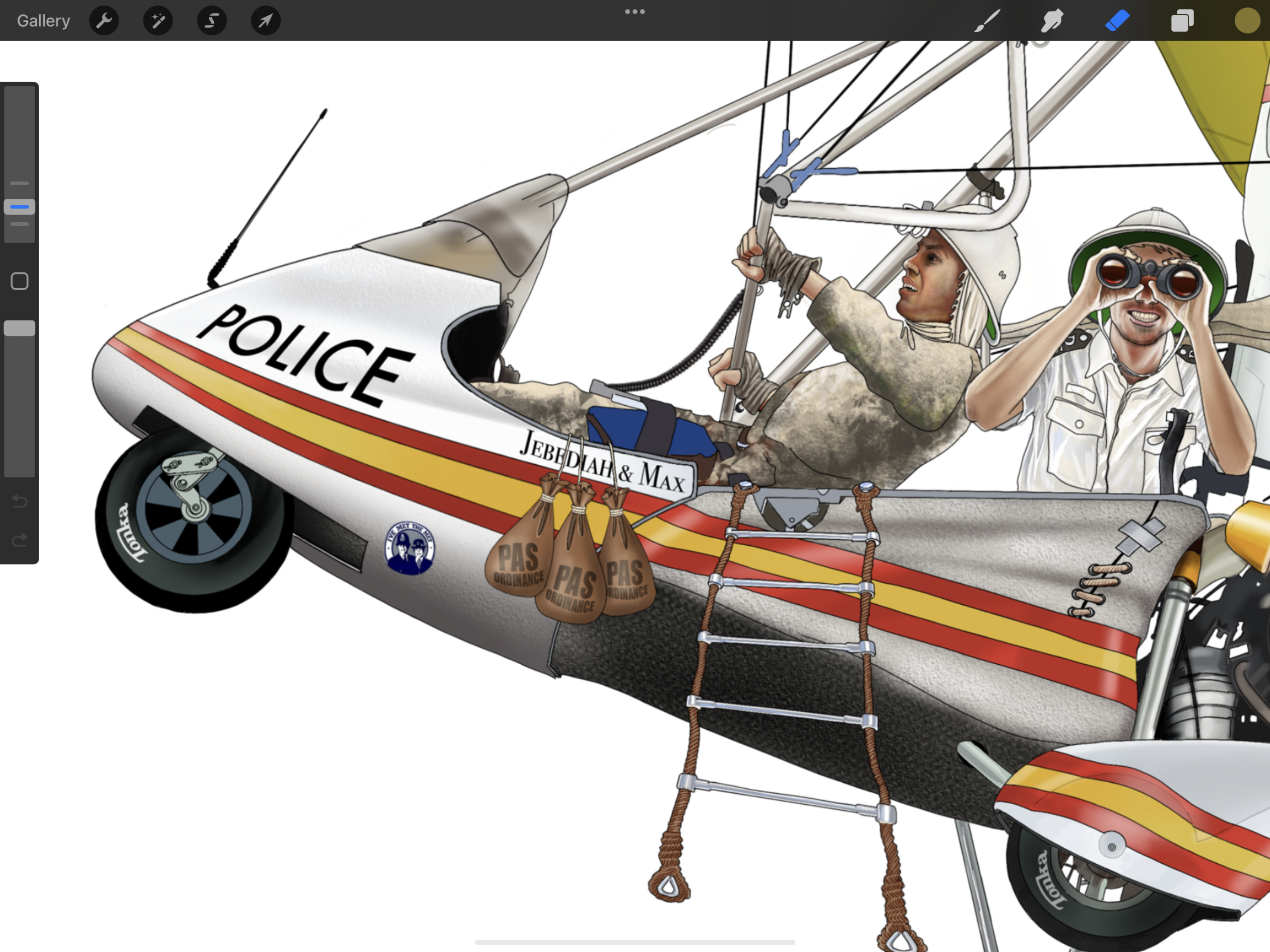Activate the Selection tool
The height and width of the screenshot is (952, 1270).
[x=212, y=21]
